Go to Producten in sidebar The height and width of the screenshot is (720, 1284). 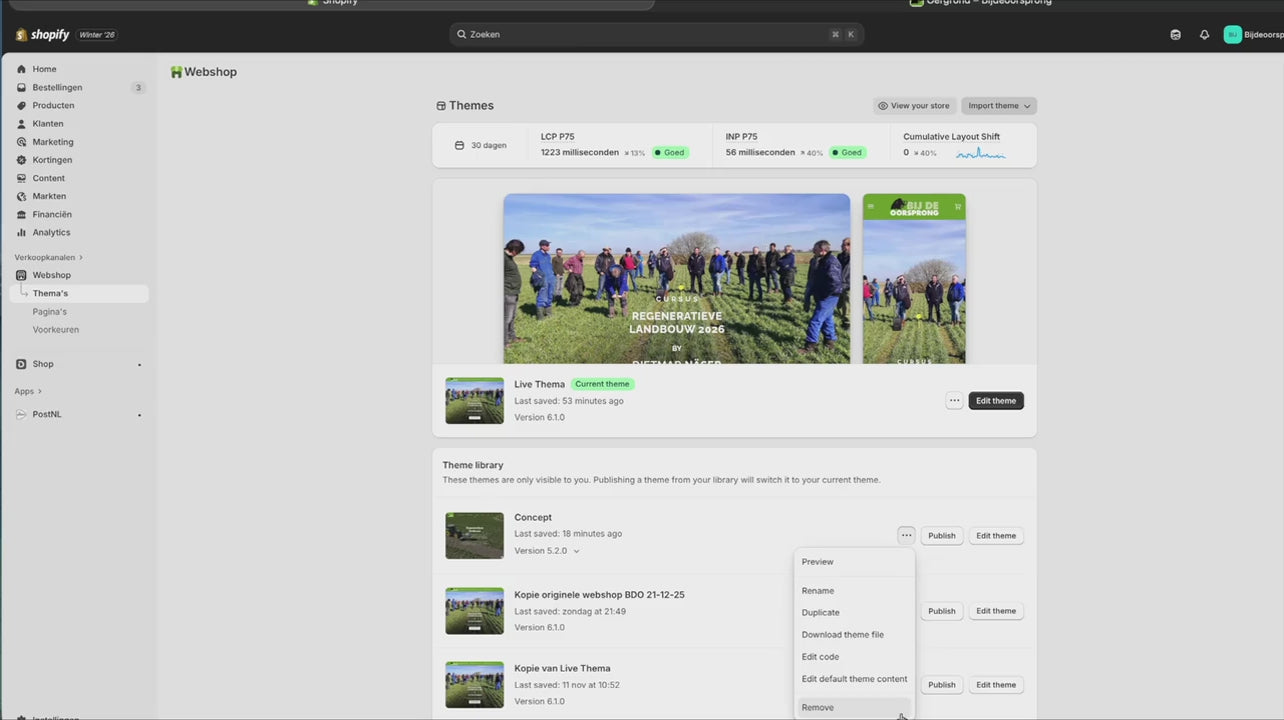[53, 105]
